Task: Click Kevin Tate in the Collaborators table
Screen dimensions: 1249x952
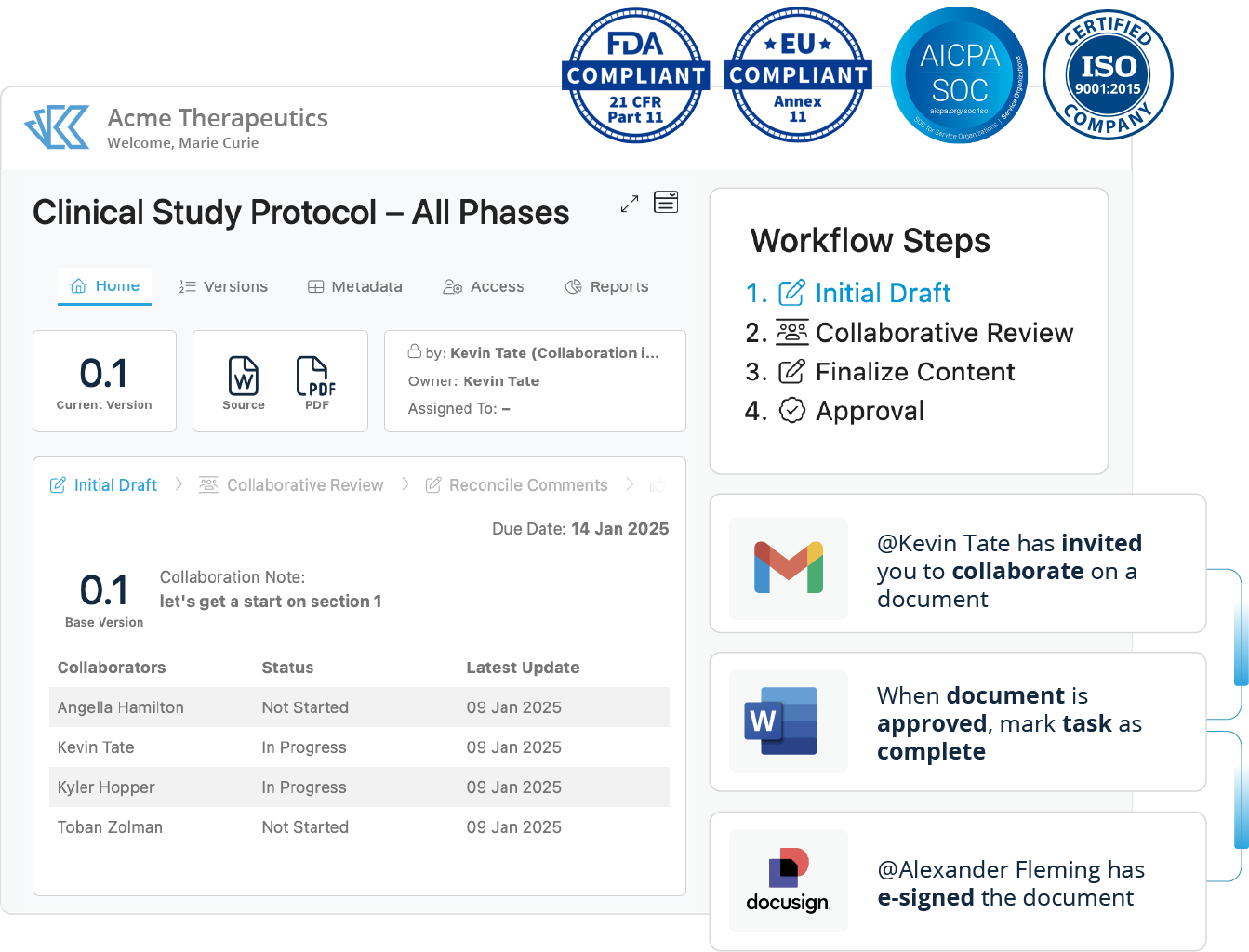Action: point(96,747)
